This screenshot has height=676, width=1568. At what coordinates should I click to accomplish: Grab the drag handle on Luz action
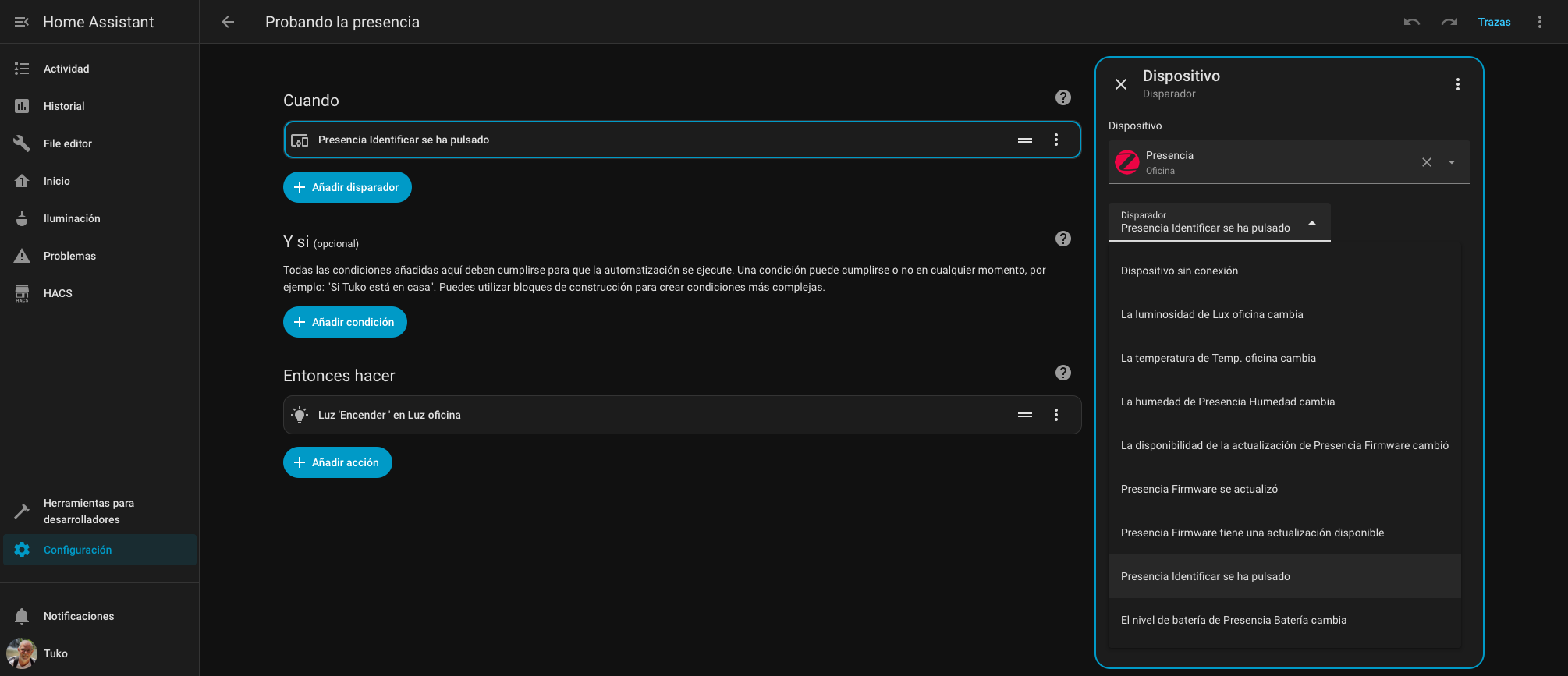point(1025,415)
